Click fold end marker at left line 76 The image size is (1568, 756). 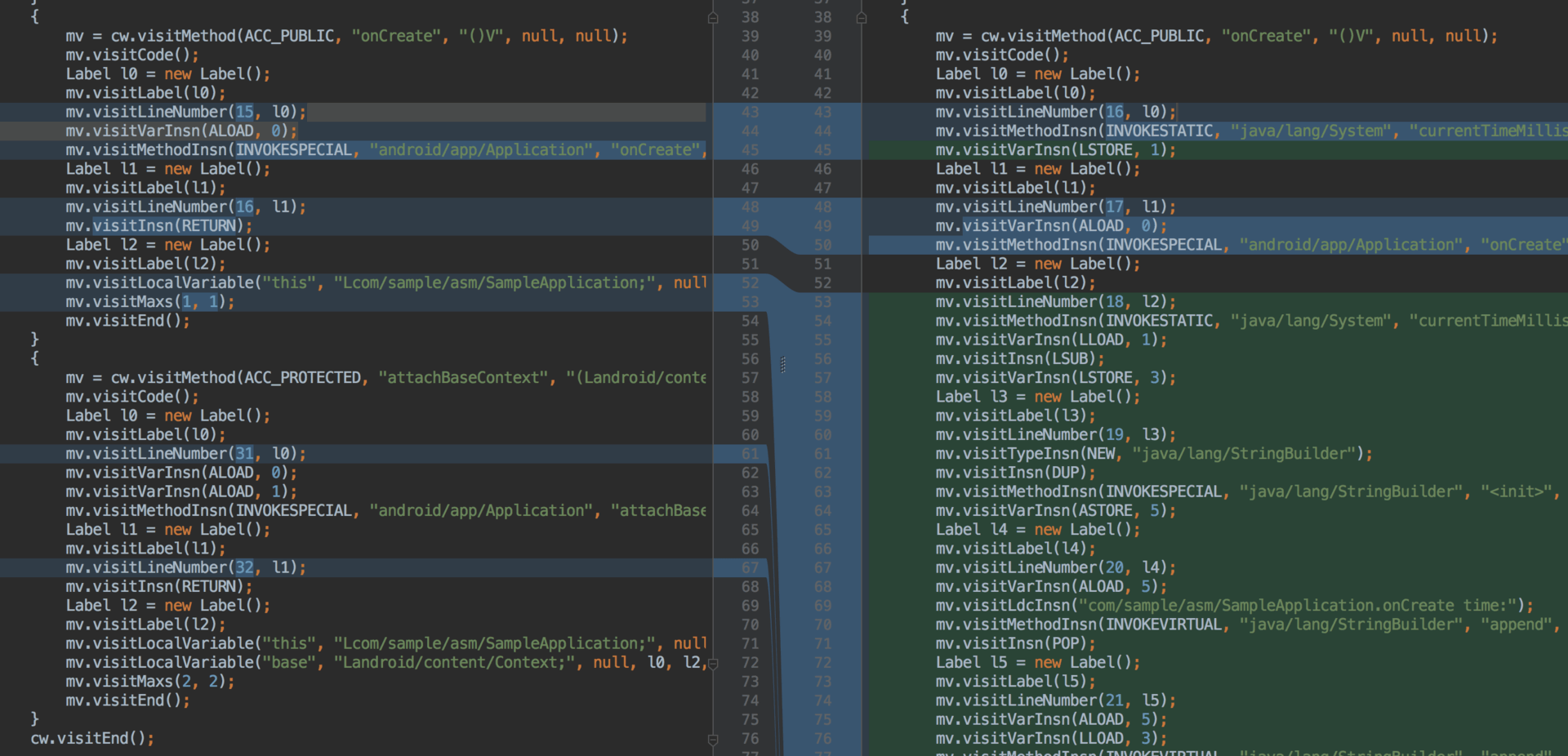pos(713,740)
